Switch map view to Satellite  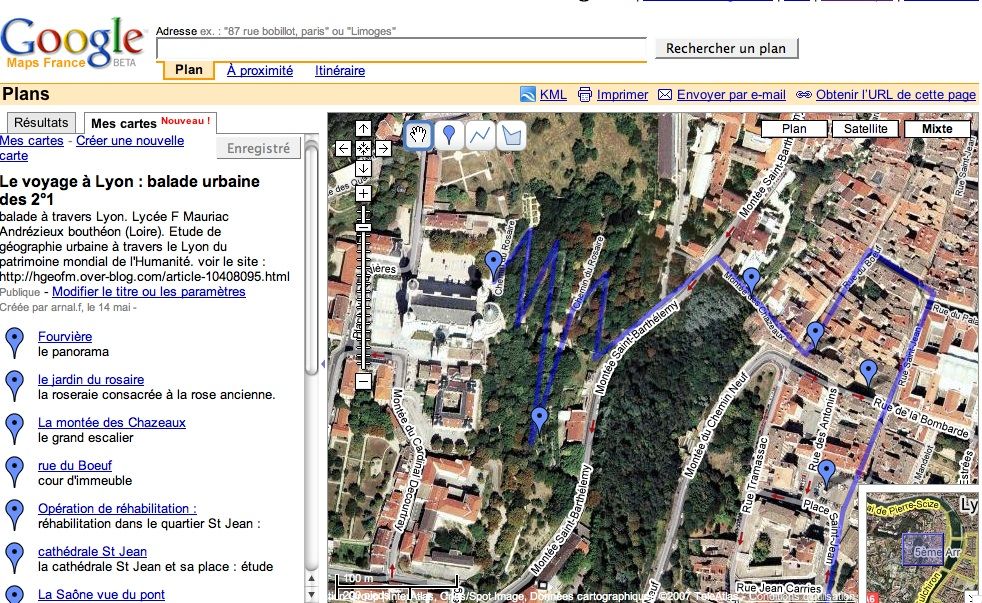[866, 128]
